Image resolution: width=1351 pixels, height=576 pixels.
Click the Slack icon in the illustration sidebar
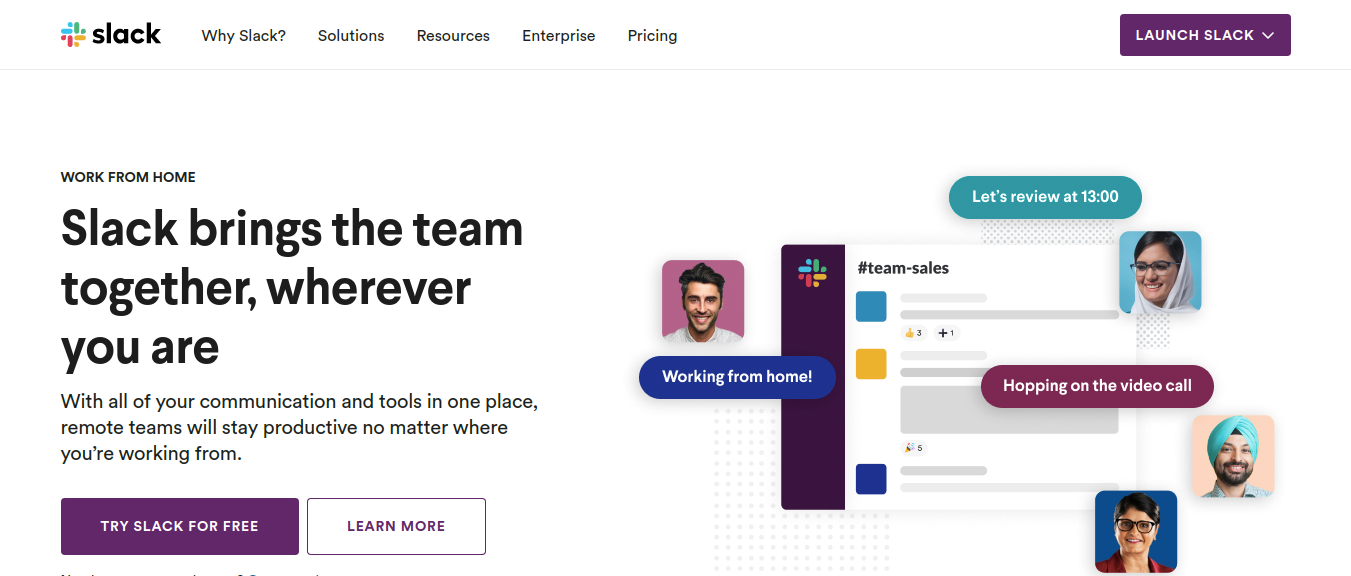click(813, 272)
